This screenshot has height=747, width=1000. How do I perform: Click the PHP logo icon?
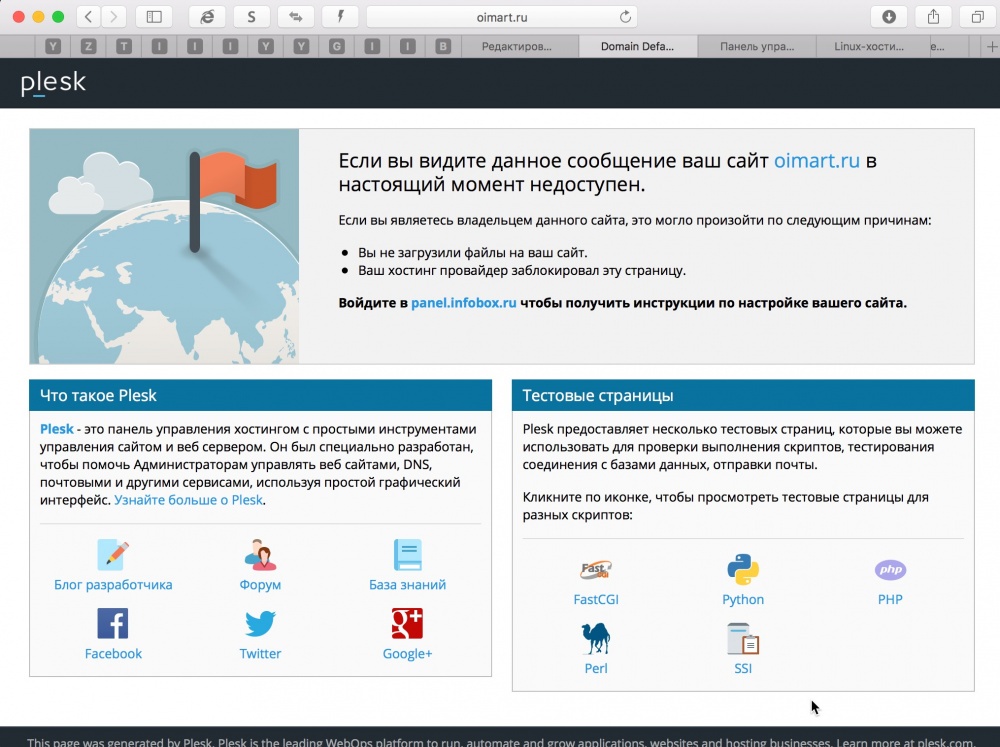click(890, 569)
